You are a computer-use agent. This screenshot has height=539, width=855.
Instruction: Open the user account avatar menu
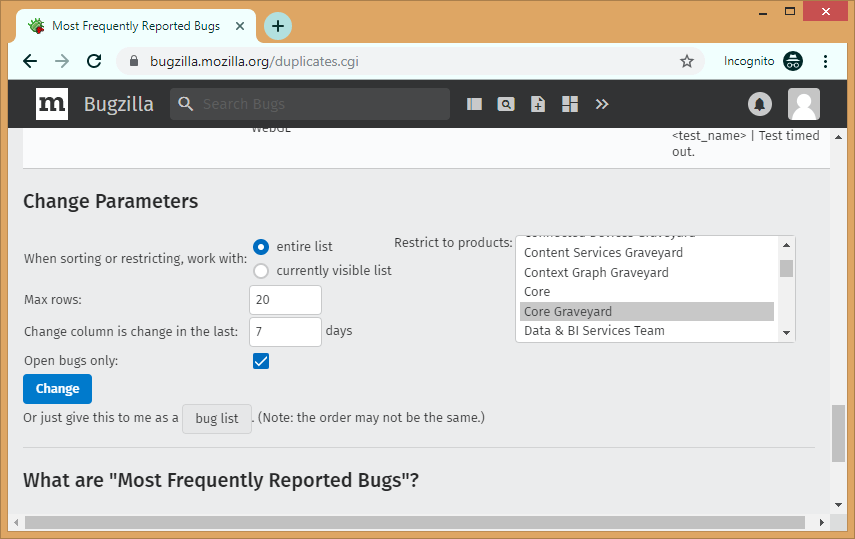(x=804, y=104)
